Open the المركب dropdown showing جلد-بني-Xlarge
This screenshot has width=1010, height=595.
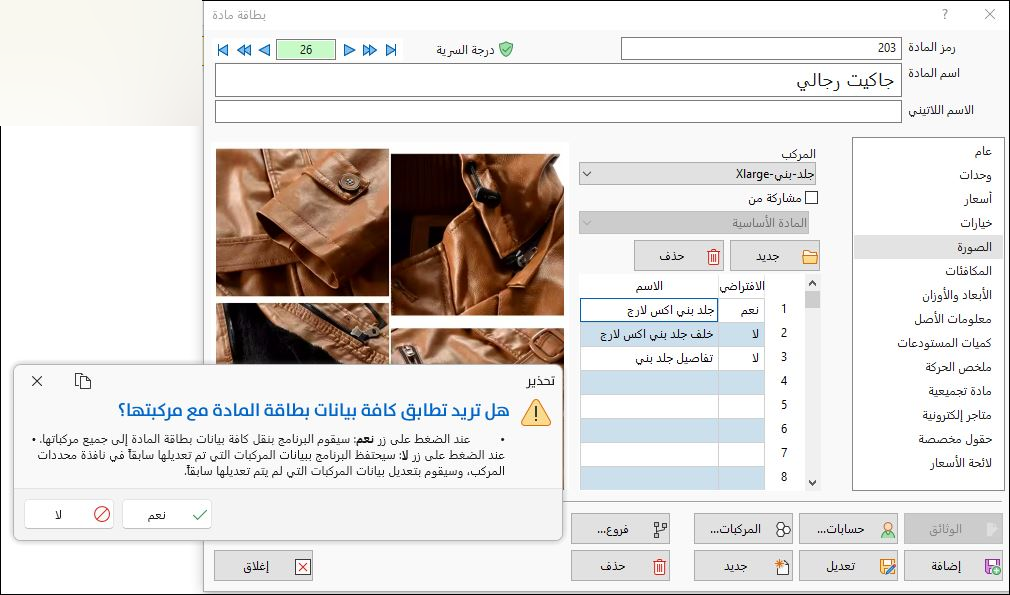click(x=698, y=174)
